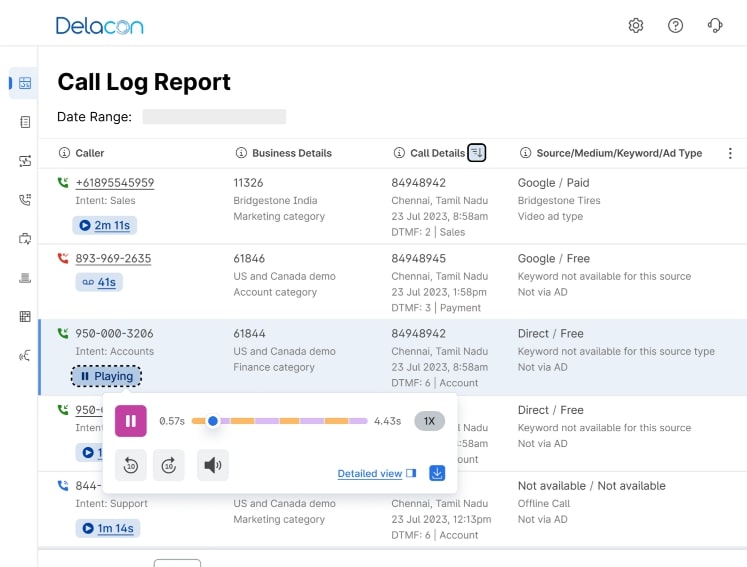Screen dimensions: 747x567
Task: Rewind the recording by 10 seconds
Action: point(131,465)
